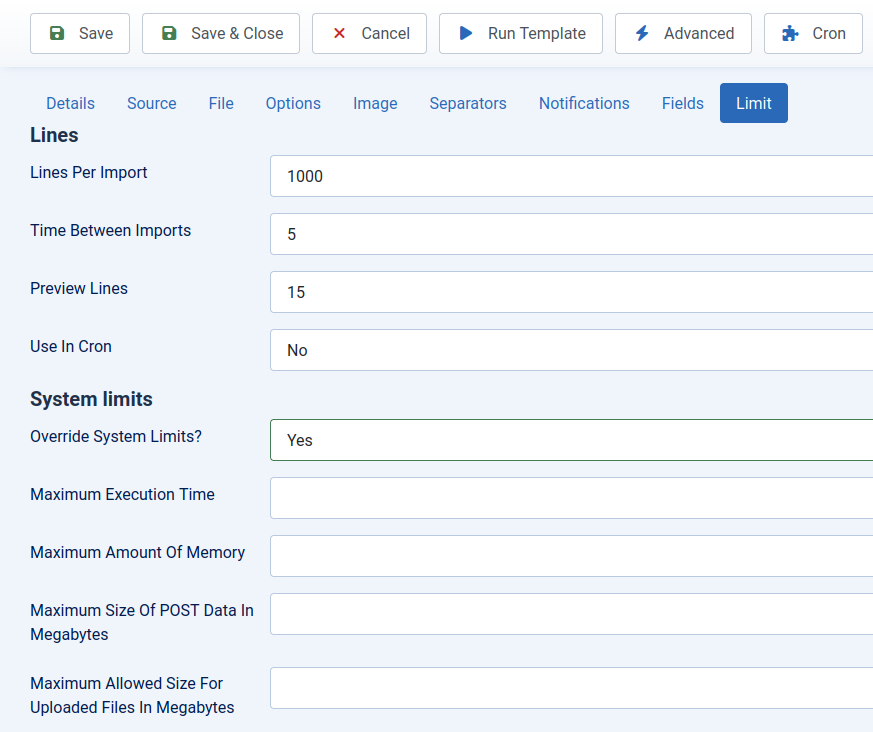
Task: Click the Maximum Execution Time field
Action: (570, 498)
